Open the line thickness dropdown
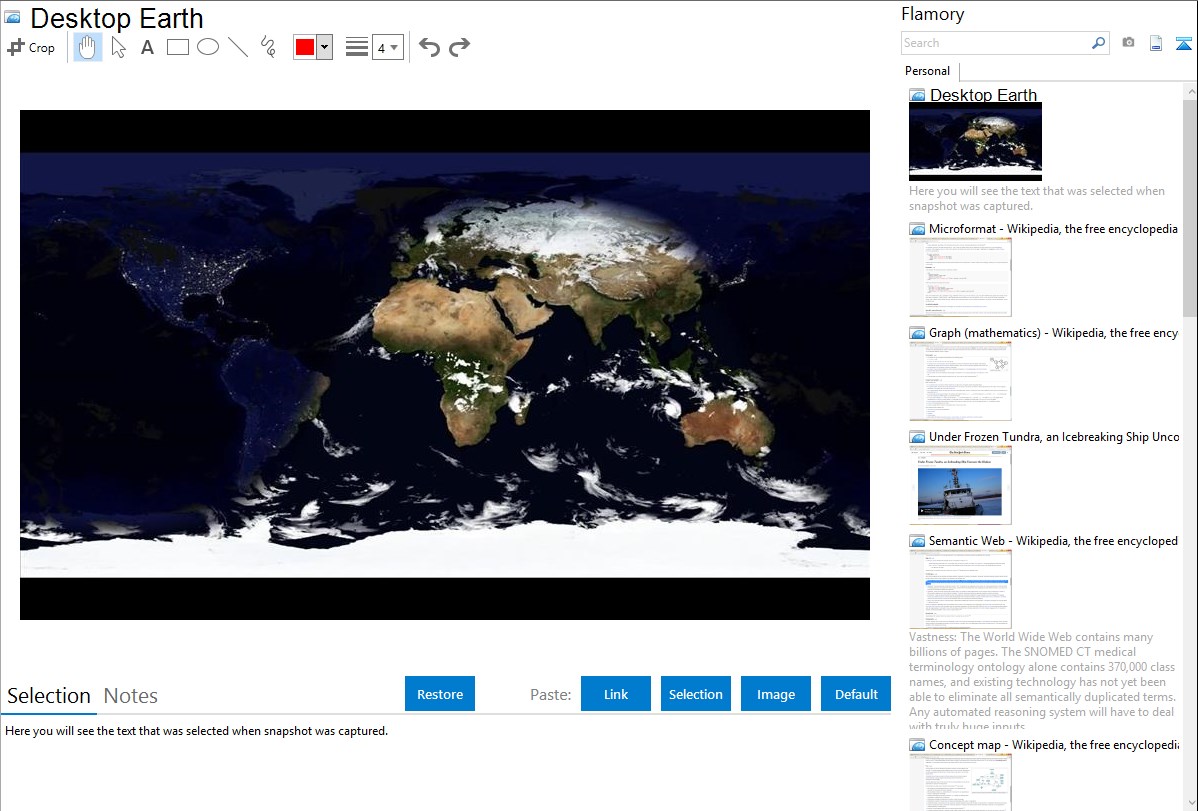1198x811 pixels. (388, 47)
